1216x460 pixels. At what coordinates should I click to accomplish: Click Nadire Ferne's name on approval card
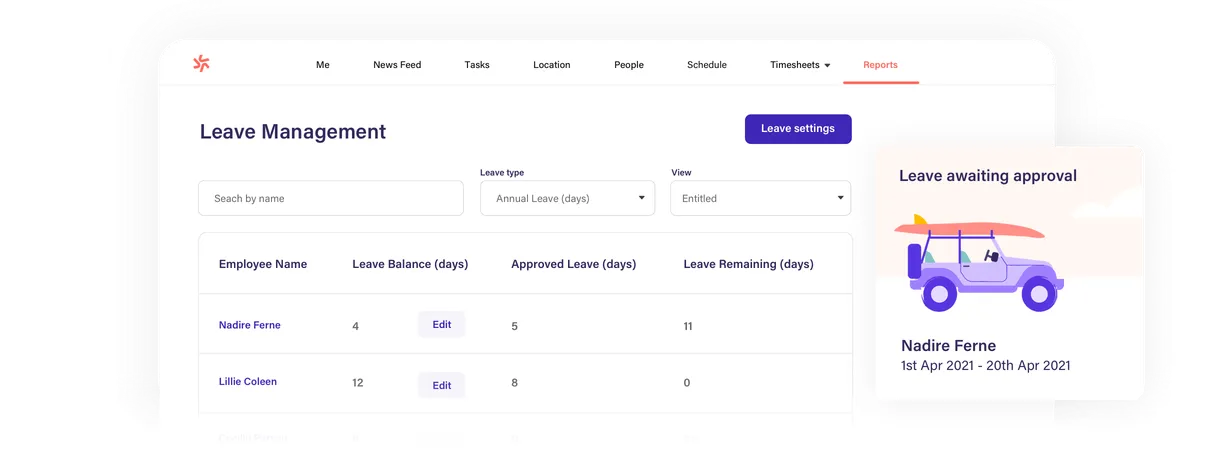tap(948, 346)
